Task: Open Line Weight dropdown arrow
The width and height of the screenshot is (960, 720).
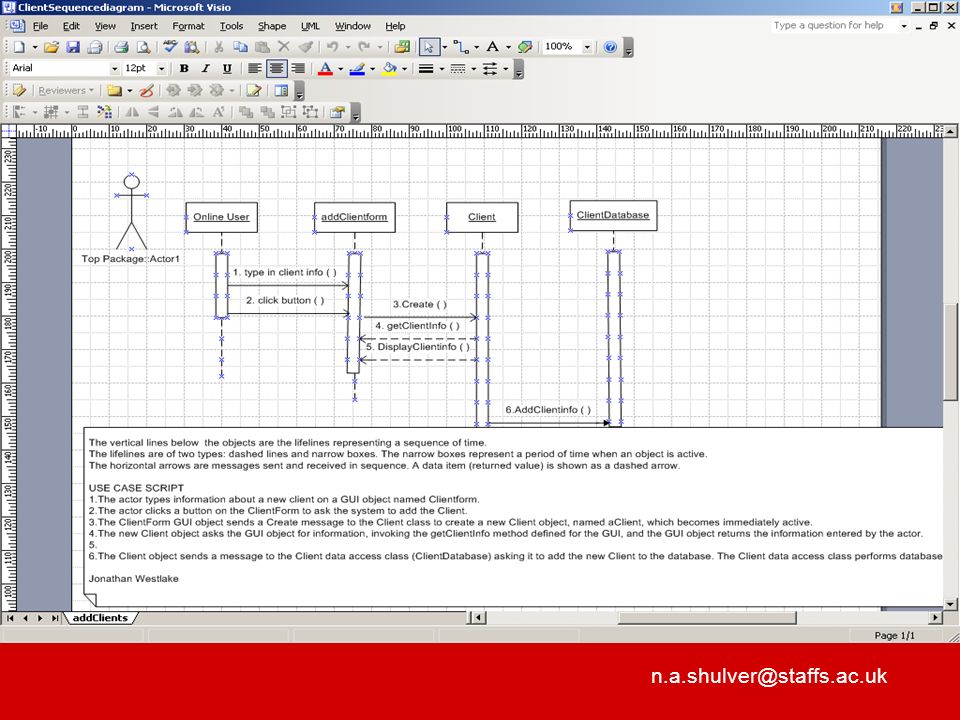Action: click(441, 69)
